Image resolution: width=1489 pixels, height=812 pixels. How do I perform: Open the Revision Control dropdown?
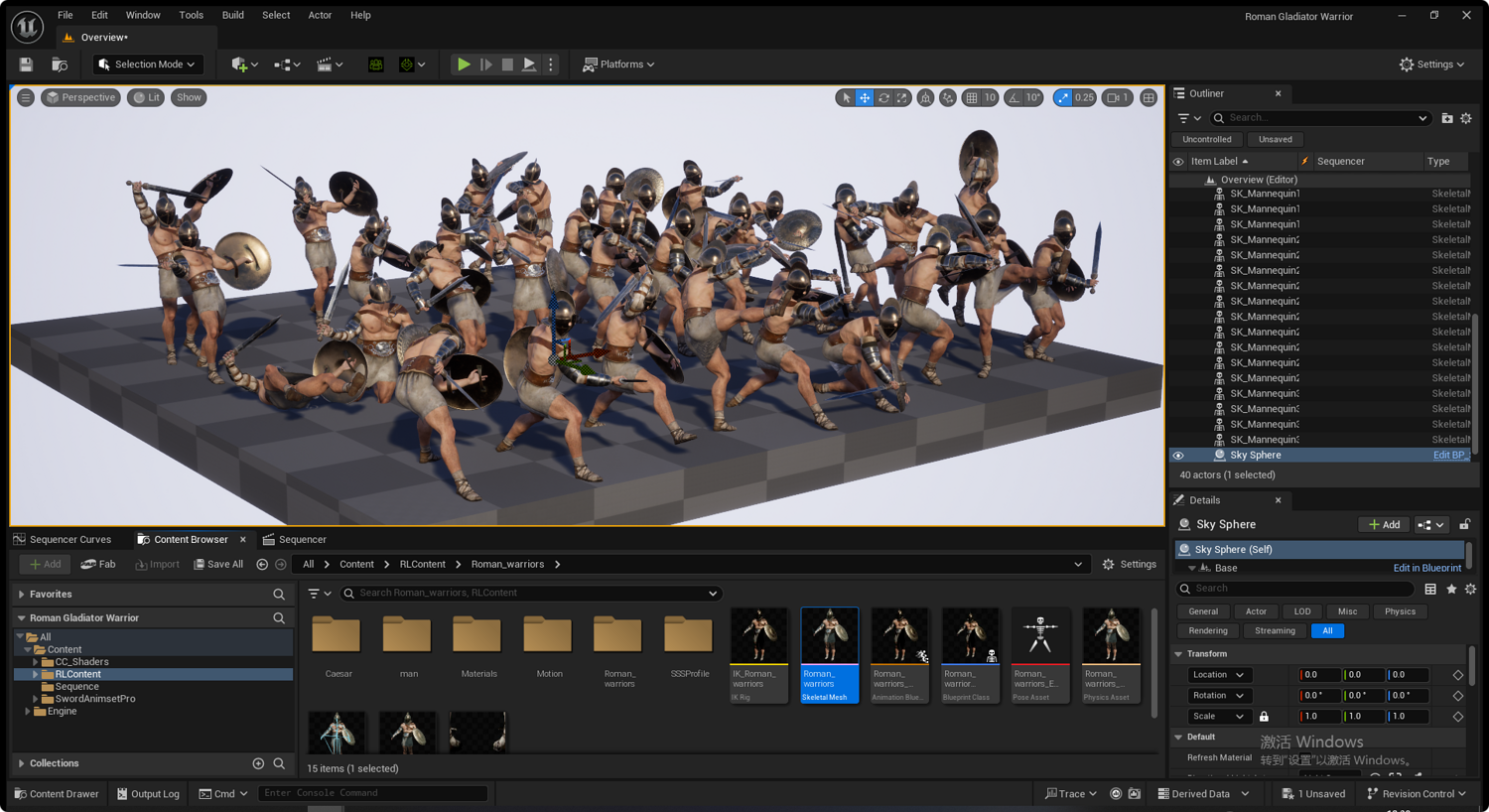tap(1417, 794)
